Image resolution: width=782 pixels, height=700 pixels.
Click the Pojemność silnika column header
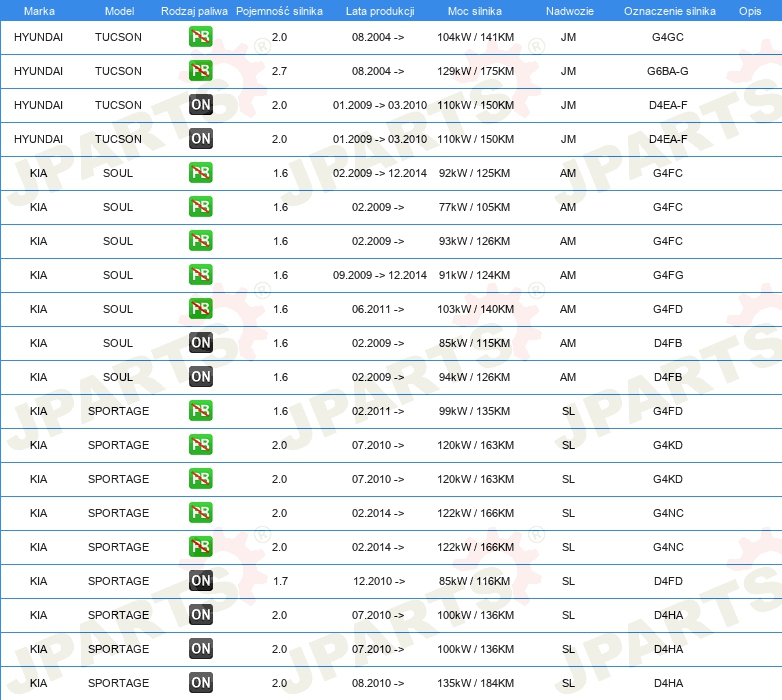(279, 11)
